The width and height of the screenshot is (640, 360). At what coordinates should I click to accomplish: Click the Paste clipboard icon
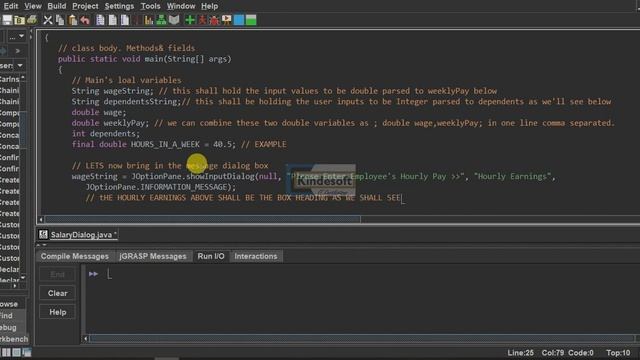[x=73, y=20]
